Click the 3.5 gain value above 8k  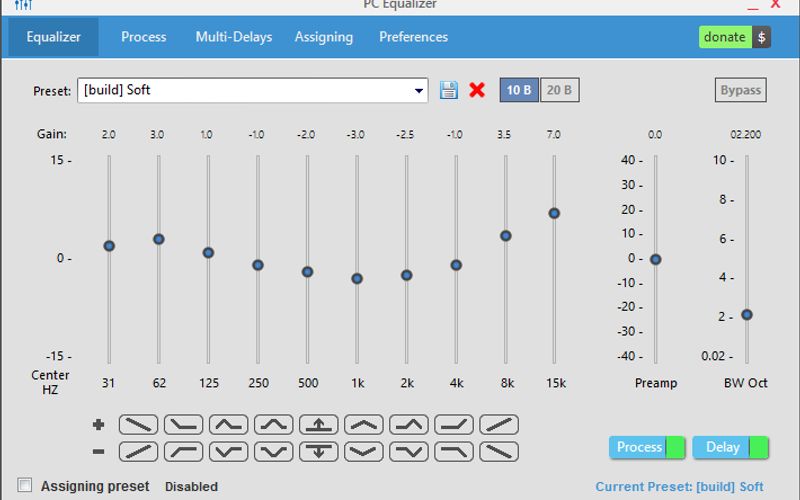click(504, 135)
